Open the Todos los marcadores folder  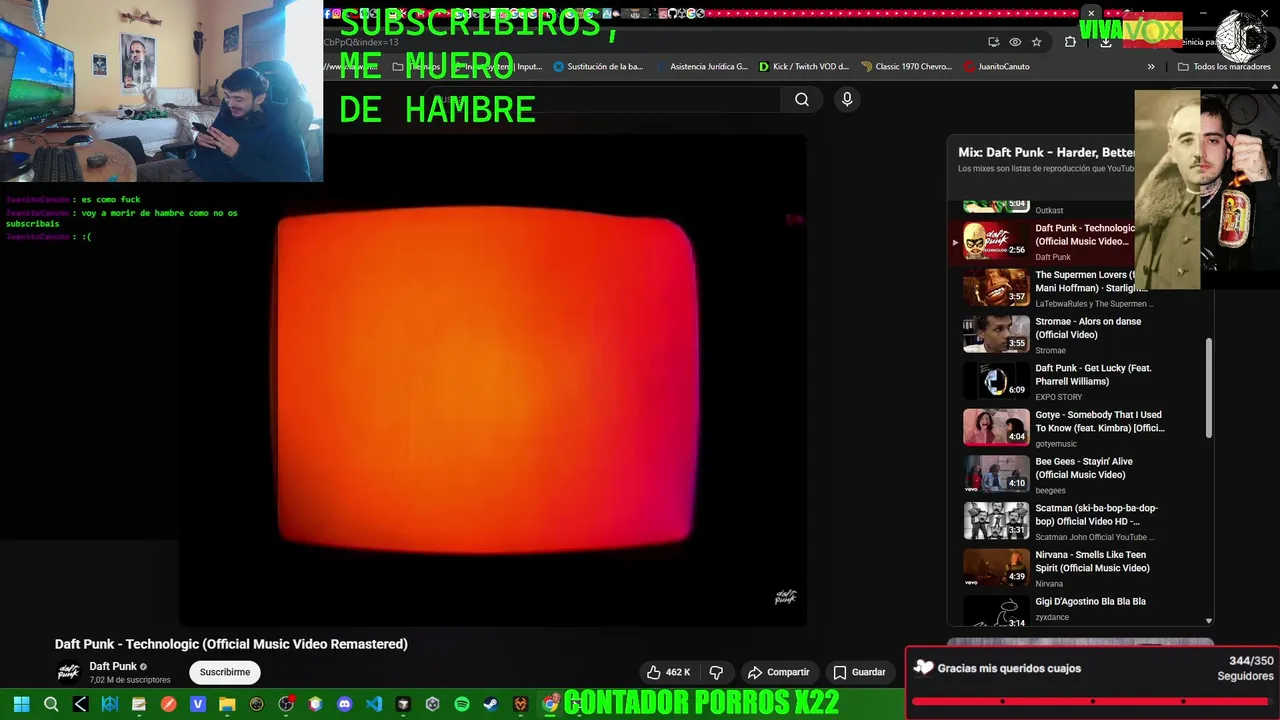(x=1224, y=67)
